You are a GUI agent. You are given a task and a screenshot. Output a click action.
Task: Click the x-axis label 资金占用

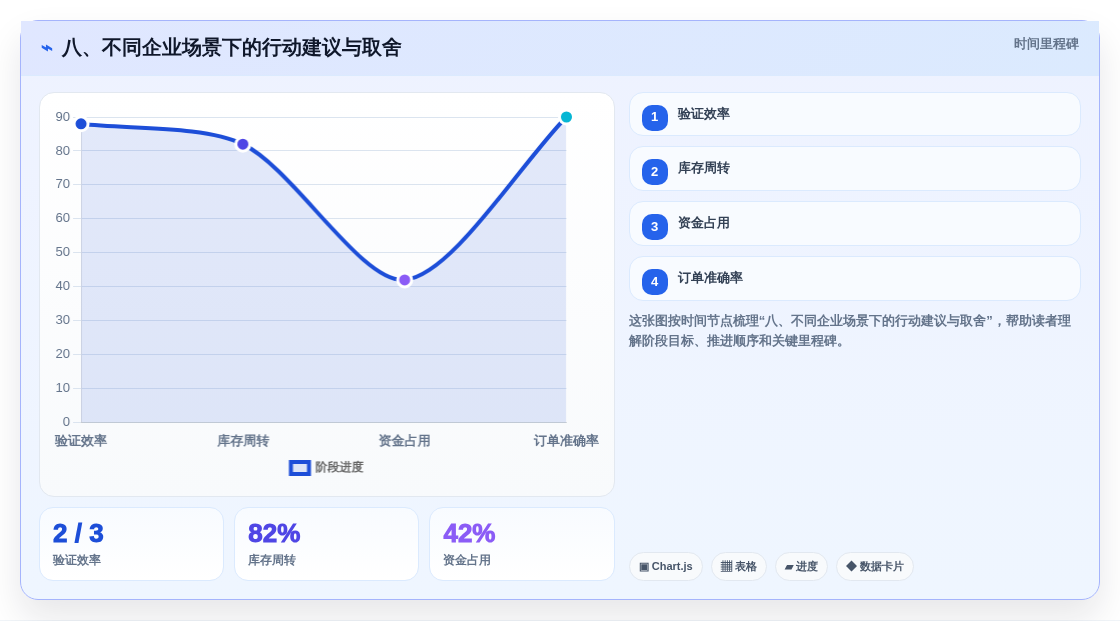pyautogui.click(x=404, y=441)
